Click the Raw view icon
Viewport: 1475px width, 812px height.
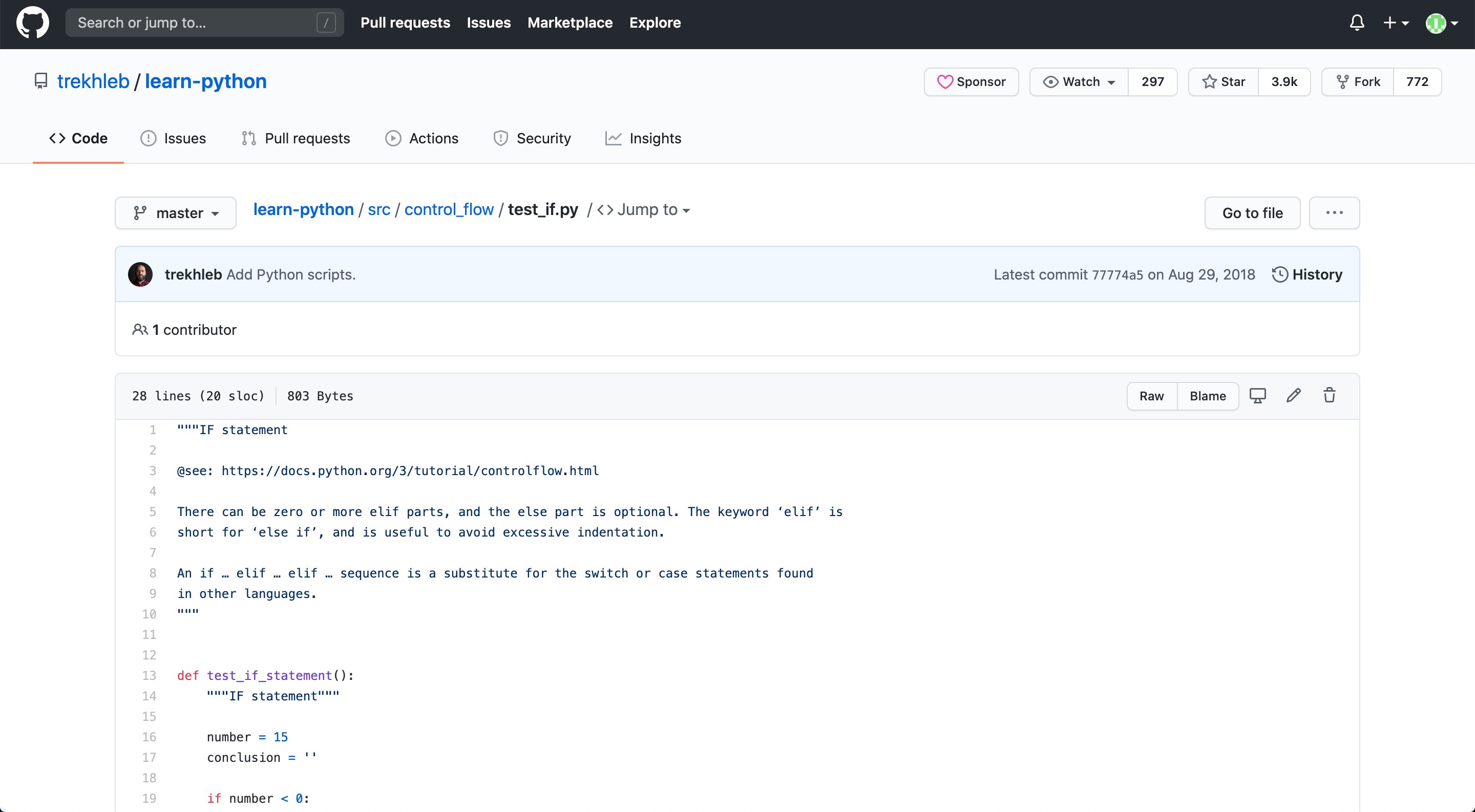(x=1151, y=396)
